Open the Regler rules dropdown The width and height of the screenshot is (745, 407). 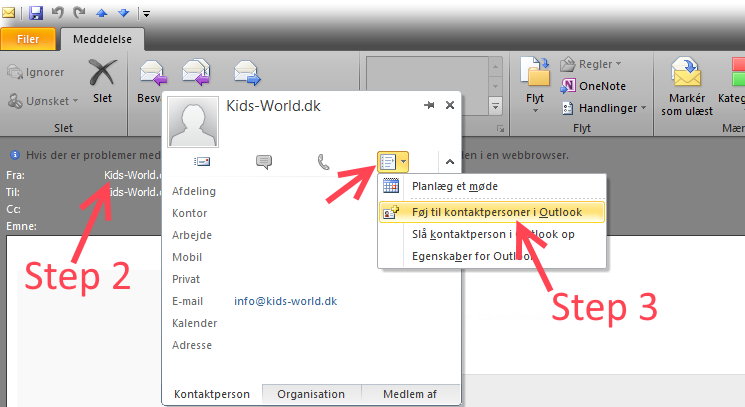coord(591,64)
